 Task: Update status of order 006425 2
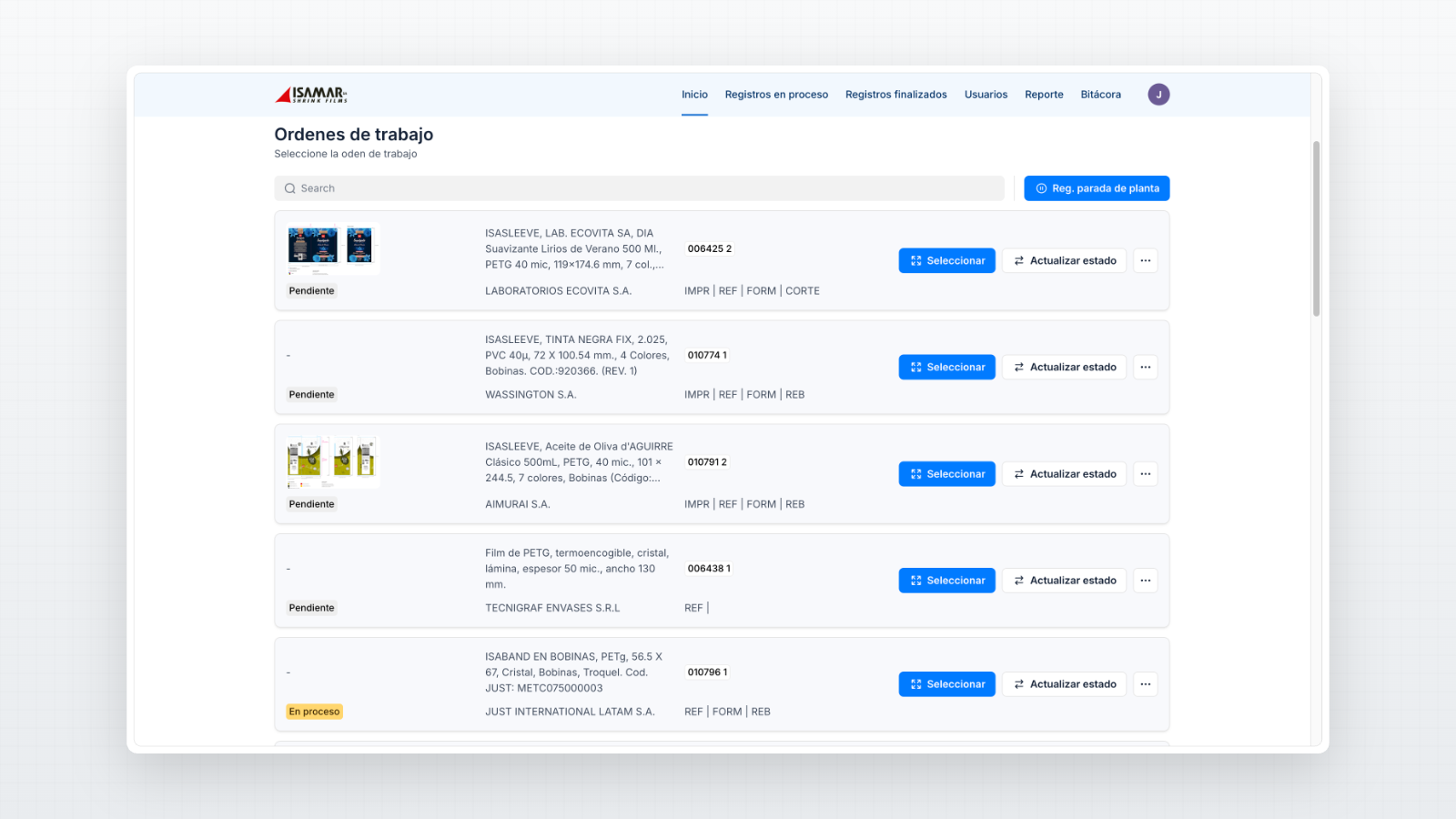click(1065, 261)
